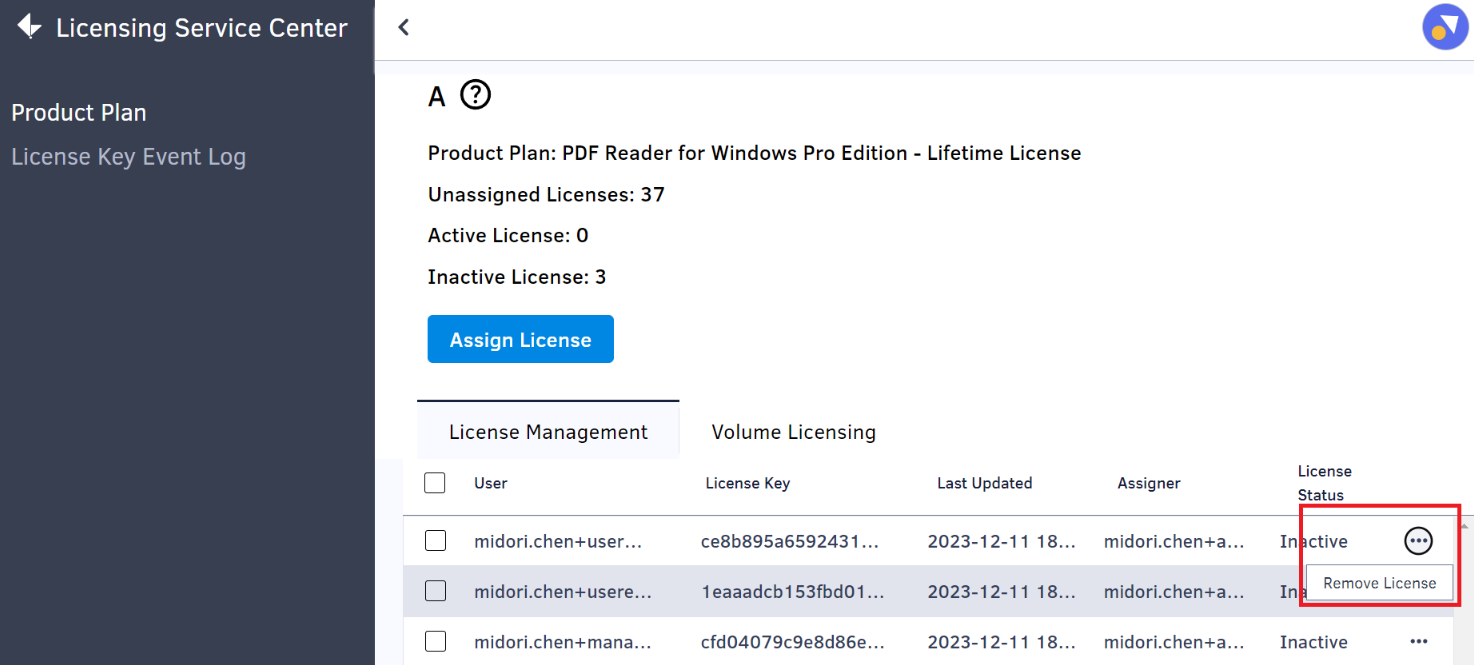Click the Product Plan description line
The width and height of the screenshot is (1474, 665).
pos(754,153)
